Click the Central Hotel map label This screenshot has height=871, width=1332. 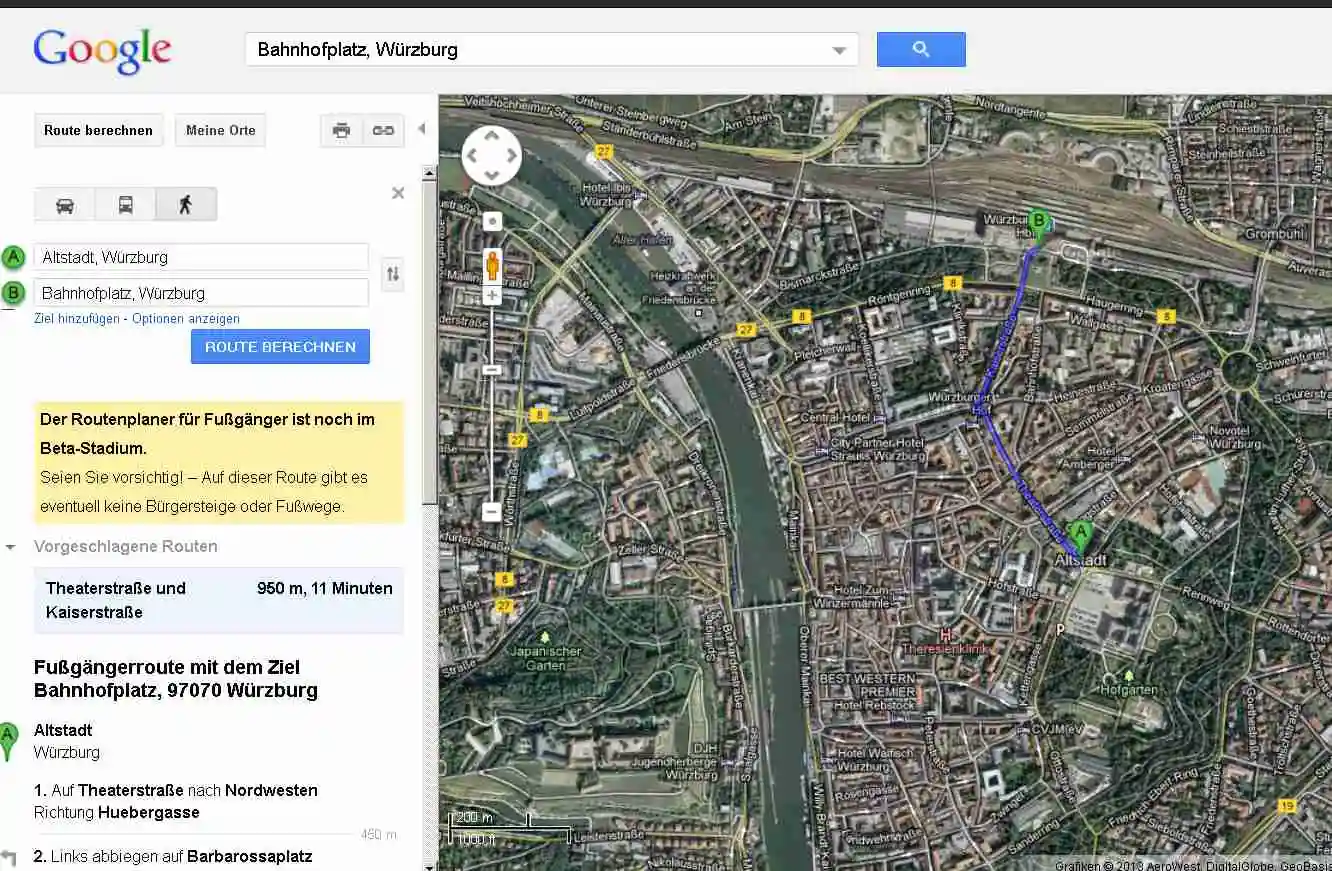[x=835, y=417]
